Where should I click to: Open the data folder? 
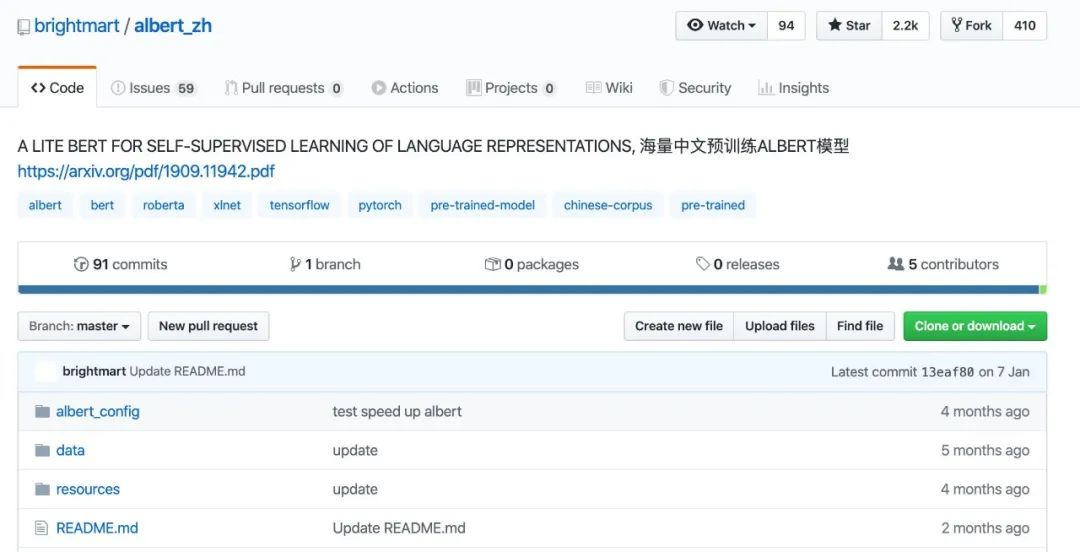tap(70, 450)
